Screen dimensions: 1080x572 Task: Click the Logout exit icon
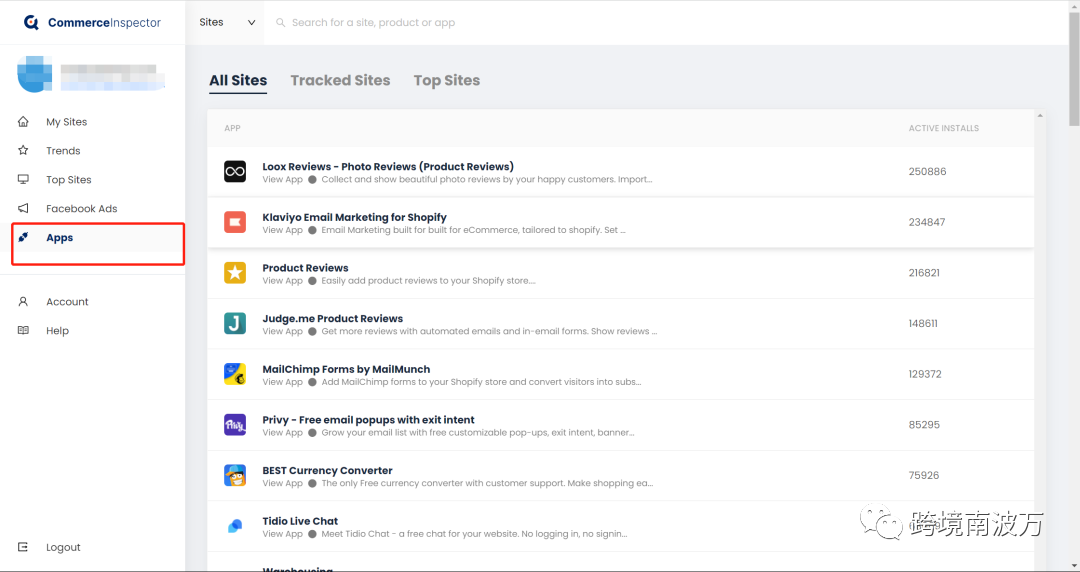coord(23,547)
